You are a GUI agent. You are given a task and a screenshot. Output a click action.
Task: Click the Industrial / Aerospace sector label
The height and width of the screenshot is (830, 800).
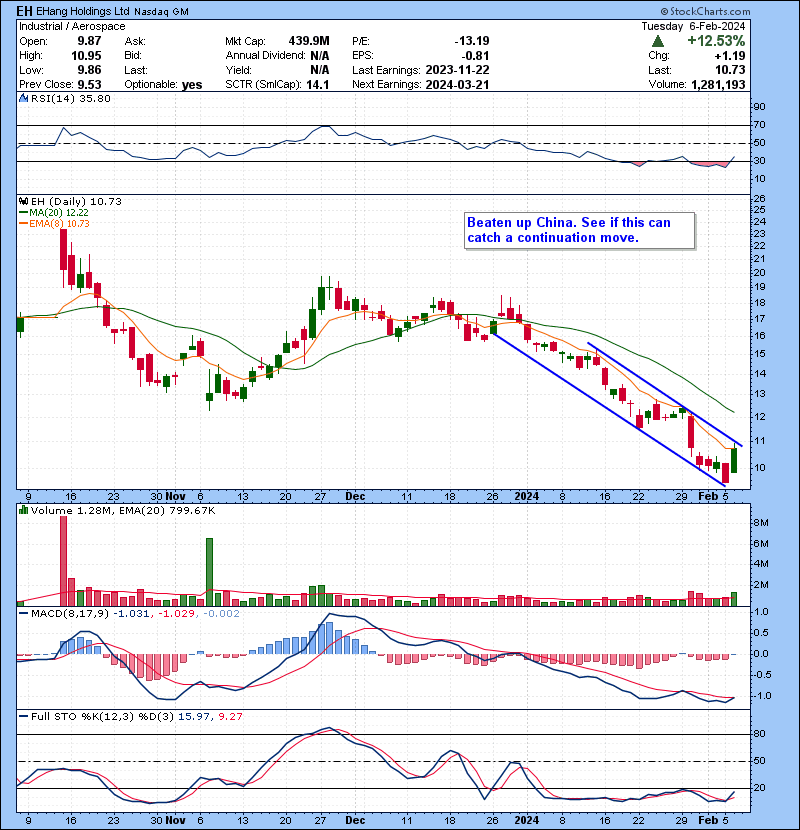73,26
